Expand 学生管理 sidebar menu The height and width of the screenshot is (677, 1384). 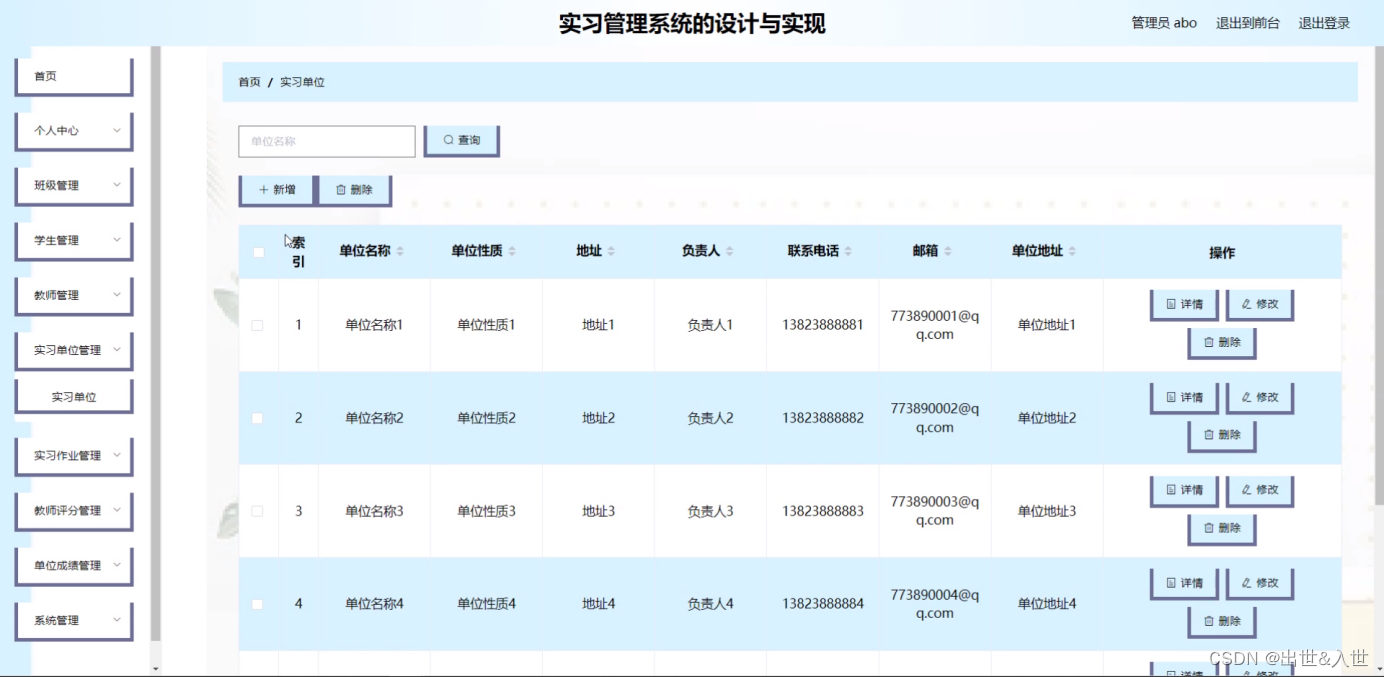pos(74,241)
